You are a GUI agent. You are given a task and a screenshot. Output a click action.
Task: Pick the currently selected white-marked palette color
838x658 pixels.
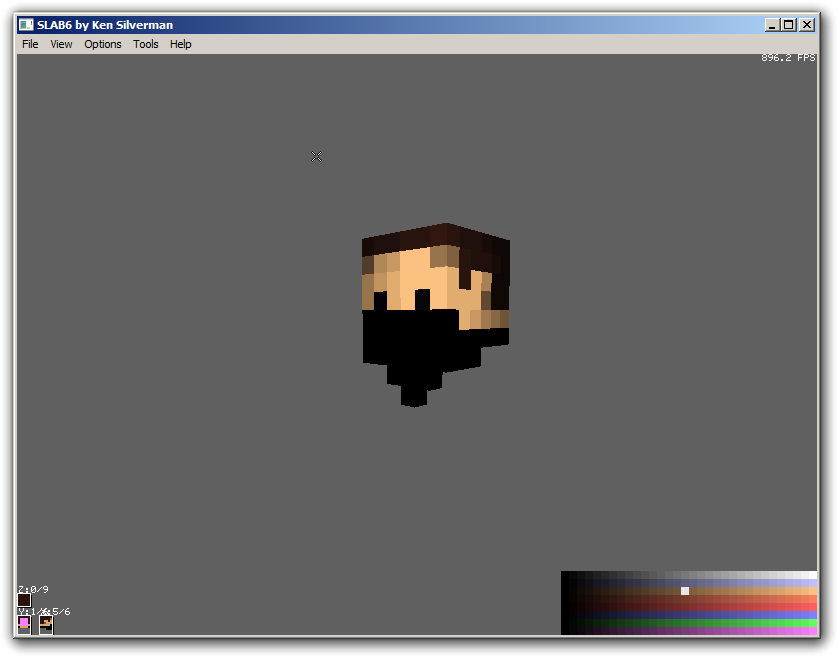tap(685, 591)
